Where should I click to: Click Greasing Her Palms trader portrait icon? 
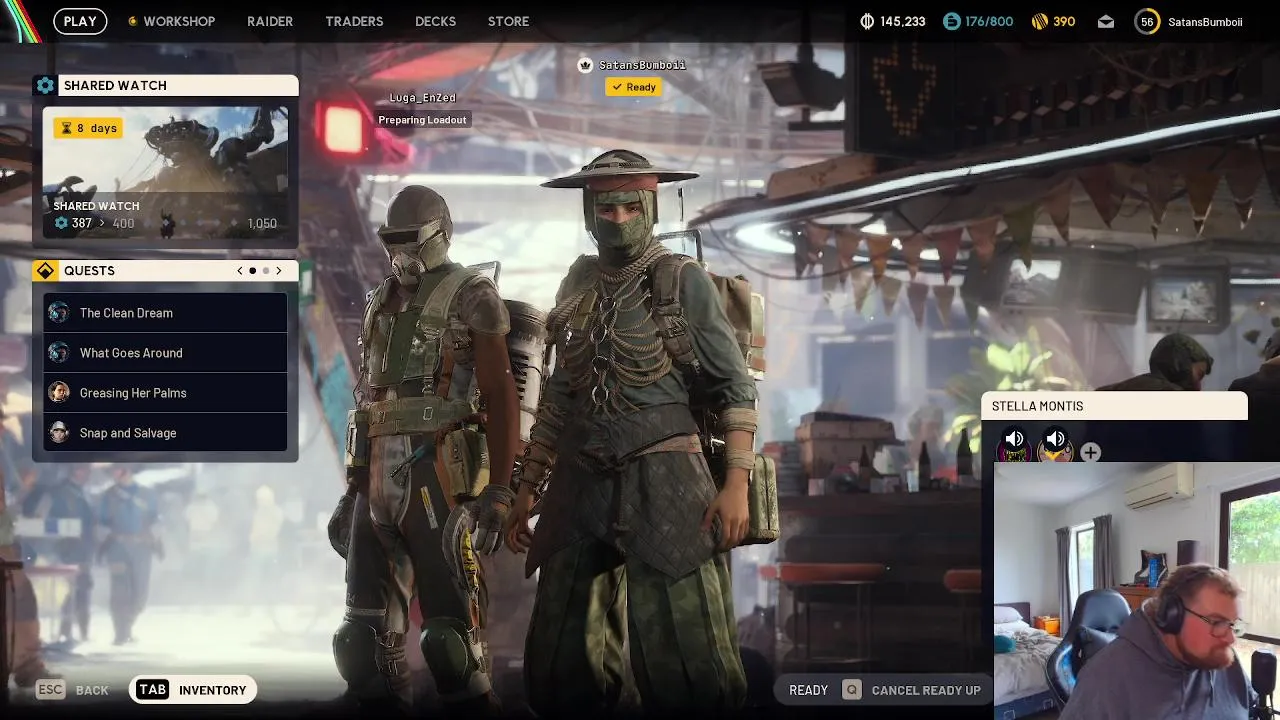[59, 393]
